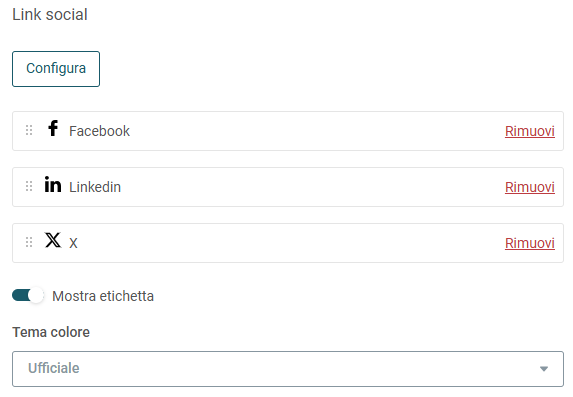The image size is (573, 397).
Task: Select the Facebook label text
Action: click(x=99, y=131)
